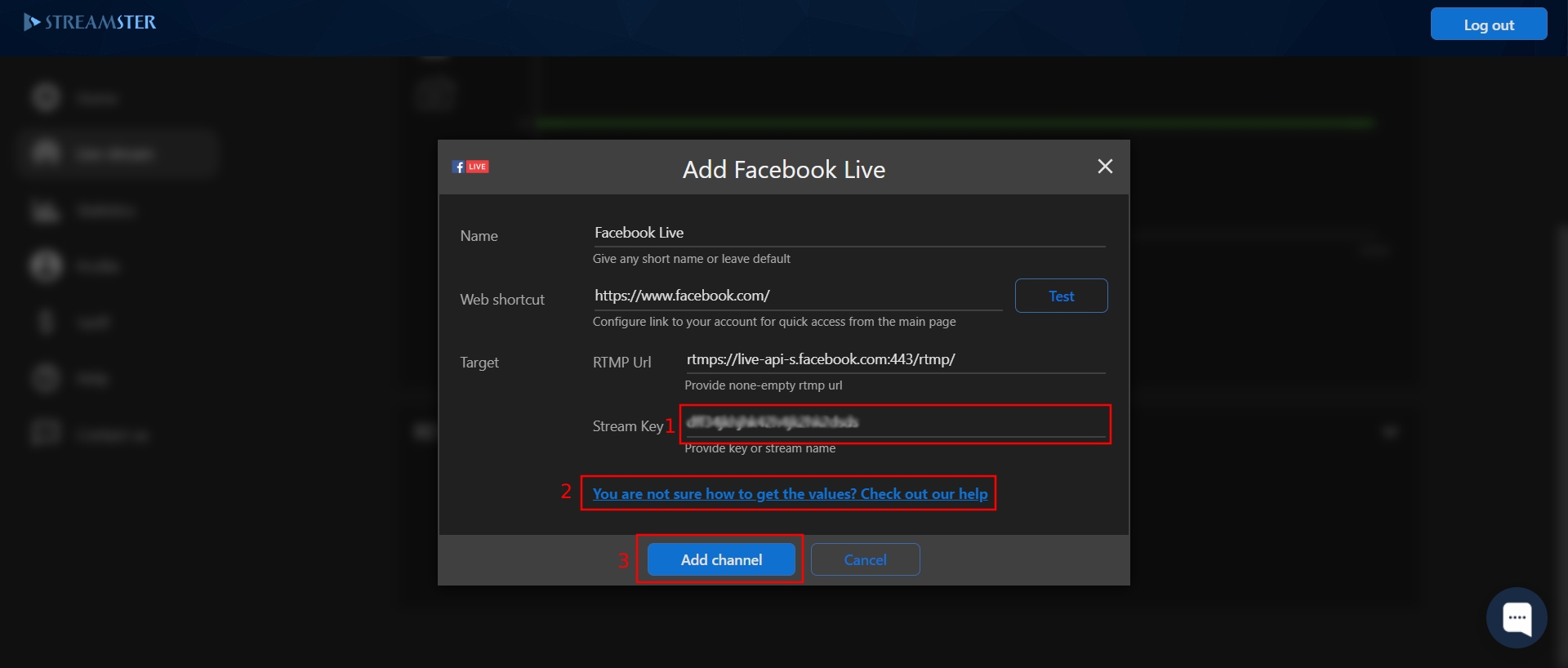1568x668 pixels.
Task: Click the Streamster logo in the header
Action: point(90,22)
